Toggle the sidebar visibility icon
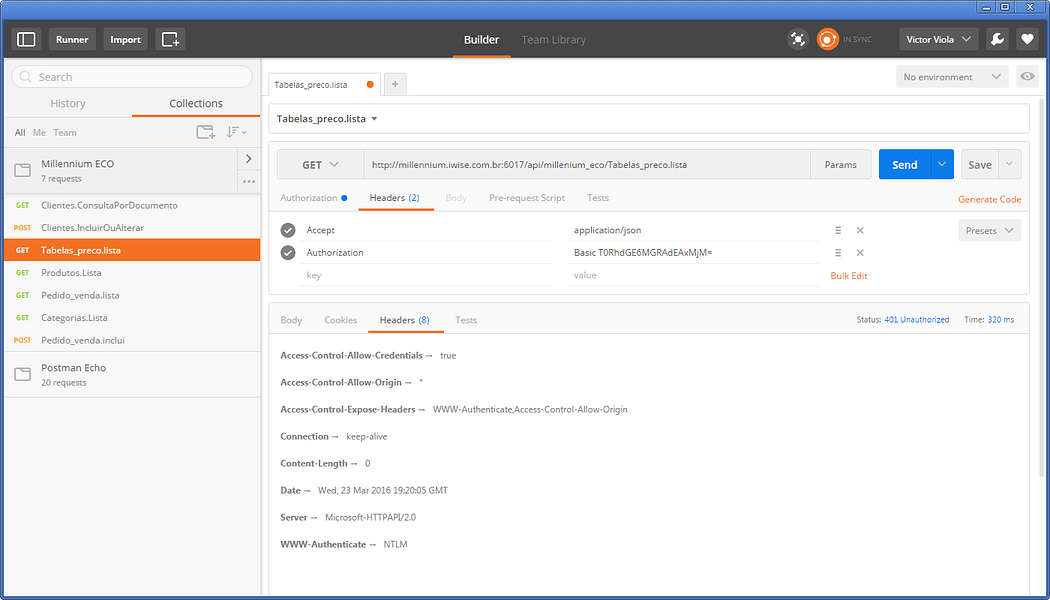 [26, 39]
